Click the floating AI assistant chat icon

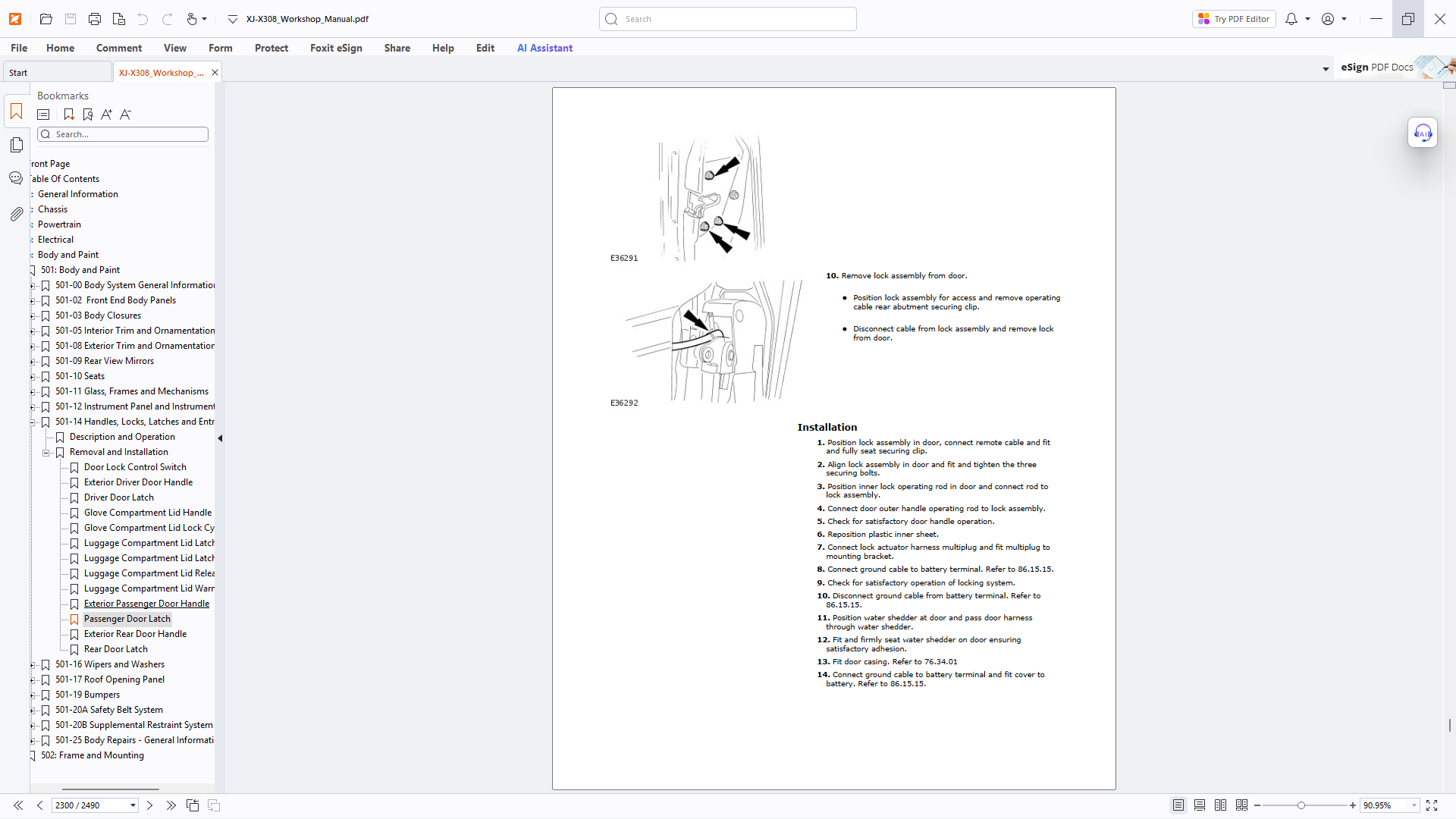click(1423, 133)
